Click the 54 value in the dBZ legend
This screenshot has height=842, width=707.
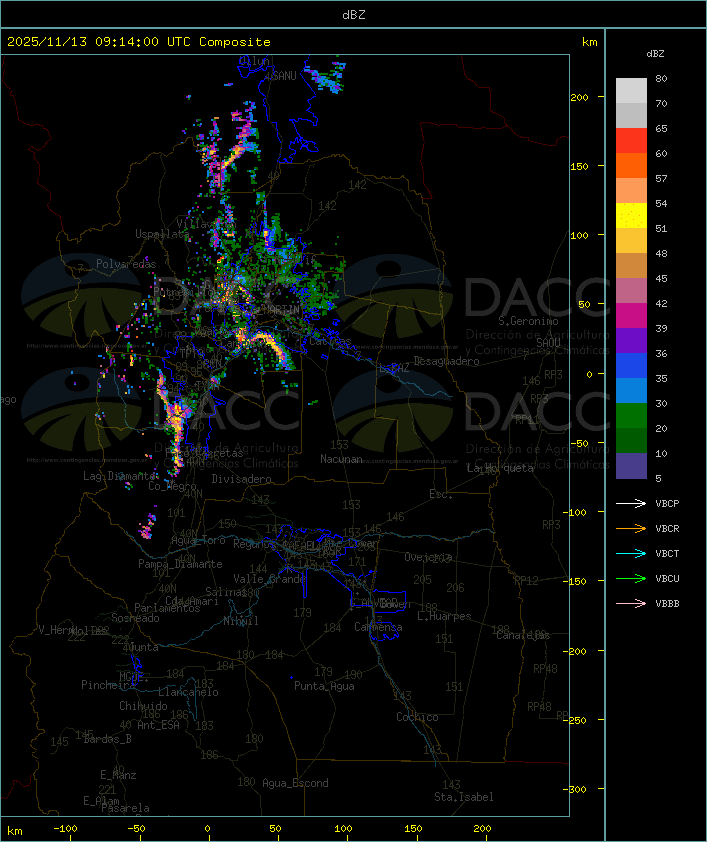(661, 204)
